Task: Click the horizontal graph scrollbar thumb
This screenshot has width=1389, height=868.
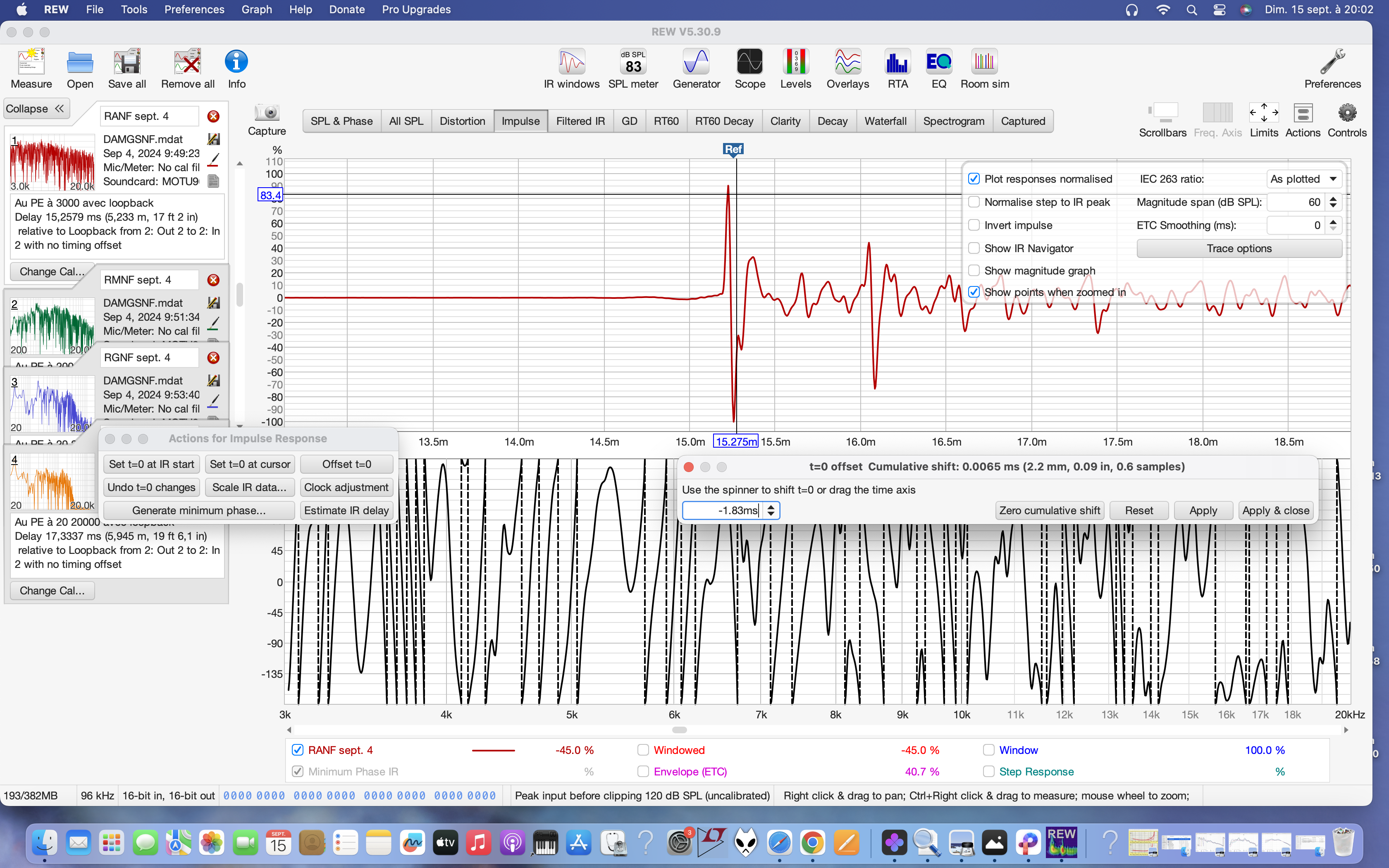Action: (679, 730)
